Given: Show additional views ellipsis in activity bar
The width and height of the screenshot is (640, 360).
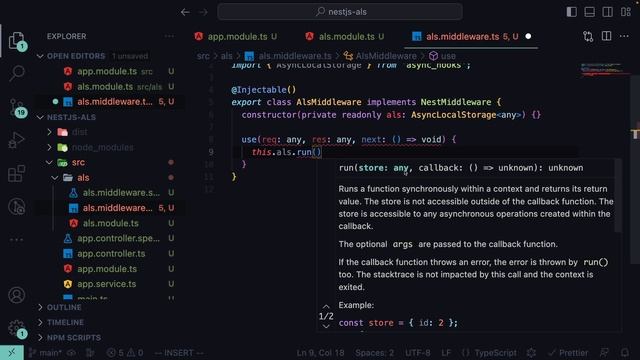Looking at the screenshot, I should (16, 240).
